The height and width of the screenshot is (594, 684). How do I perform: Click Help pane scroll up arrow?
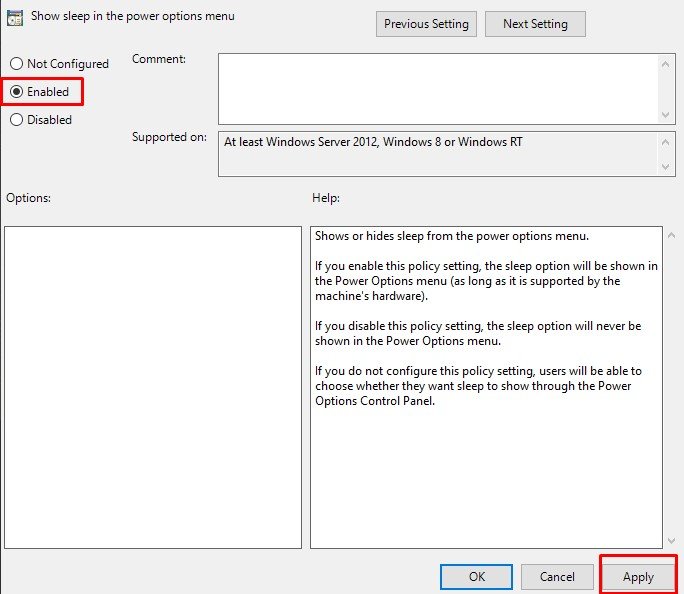[x=671, y=236]
